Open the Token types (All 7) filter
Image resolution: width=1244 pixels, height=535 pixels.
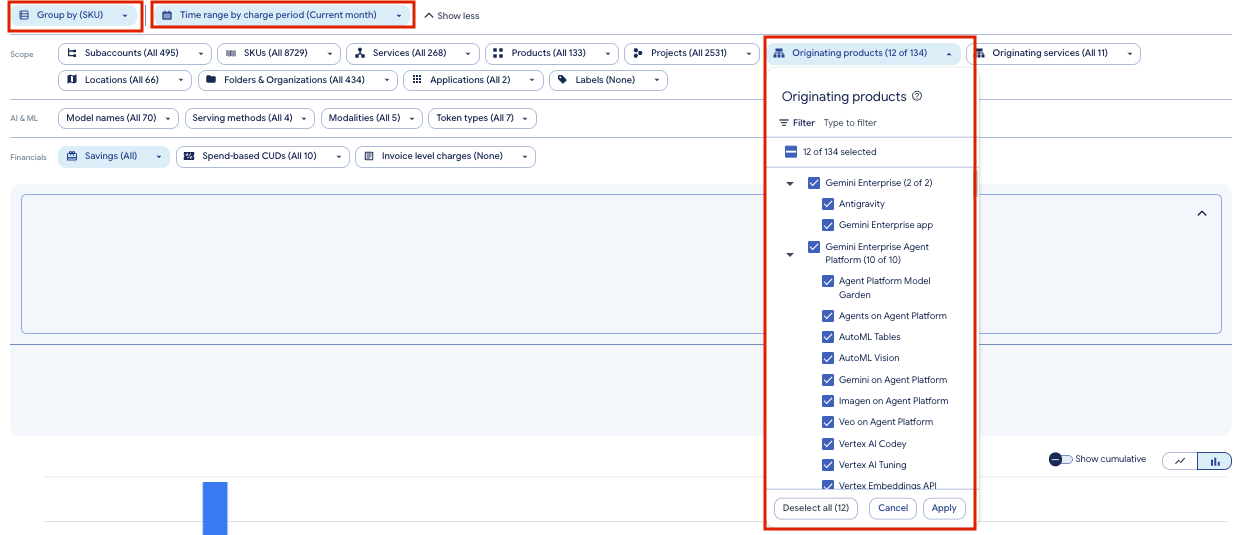click(482, 118)
